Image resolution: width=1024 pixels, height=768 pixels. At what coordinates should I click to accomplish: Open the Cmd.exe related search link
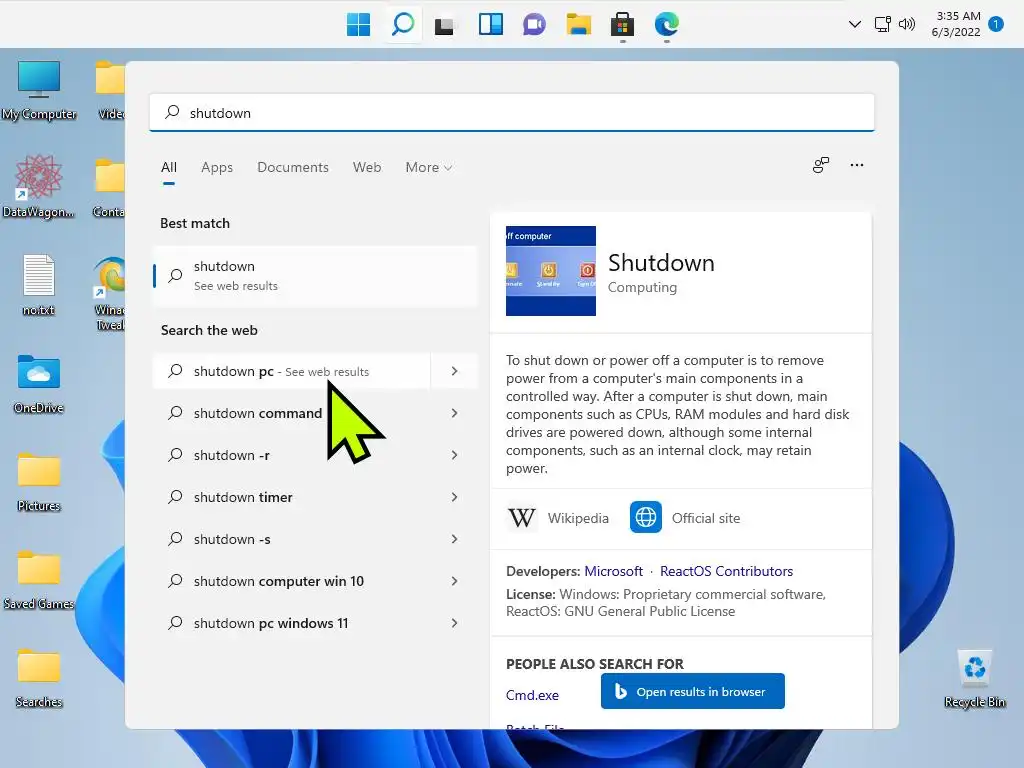[x=532, y=695]
